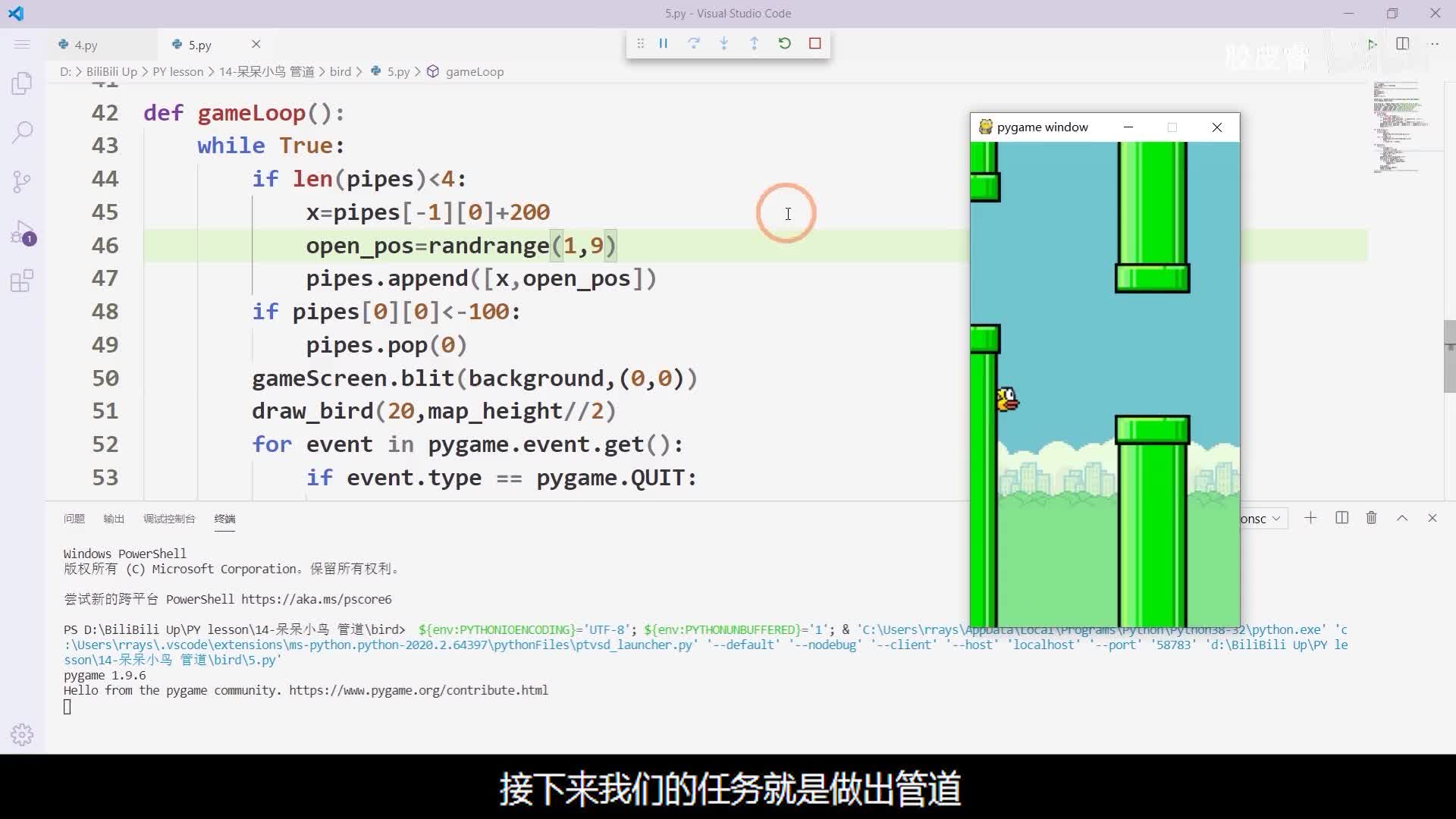The height and width of the screenshot is (819, 1456).
Task: Maximize the panel with the up chevron
Action: click(1402, 518)
